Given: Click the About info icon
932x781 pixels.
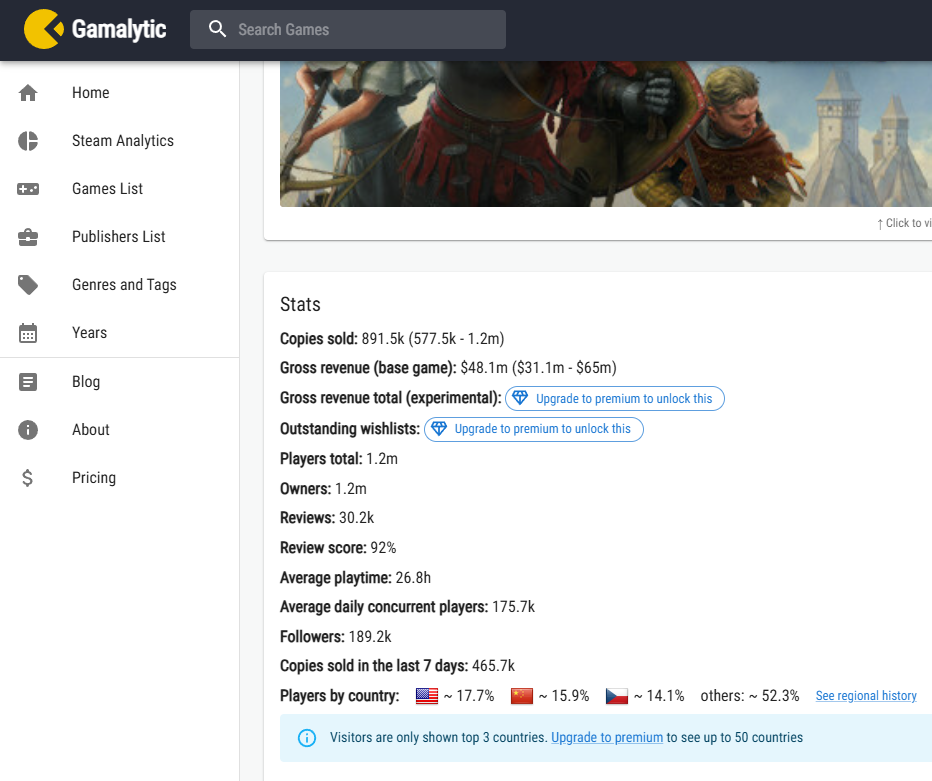Looking at the screenshot, I should click(28, 430).
